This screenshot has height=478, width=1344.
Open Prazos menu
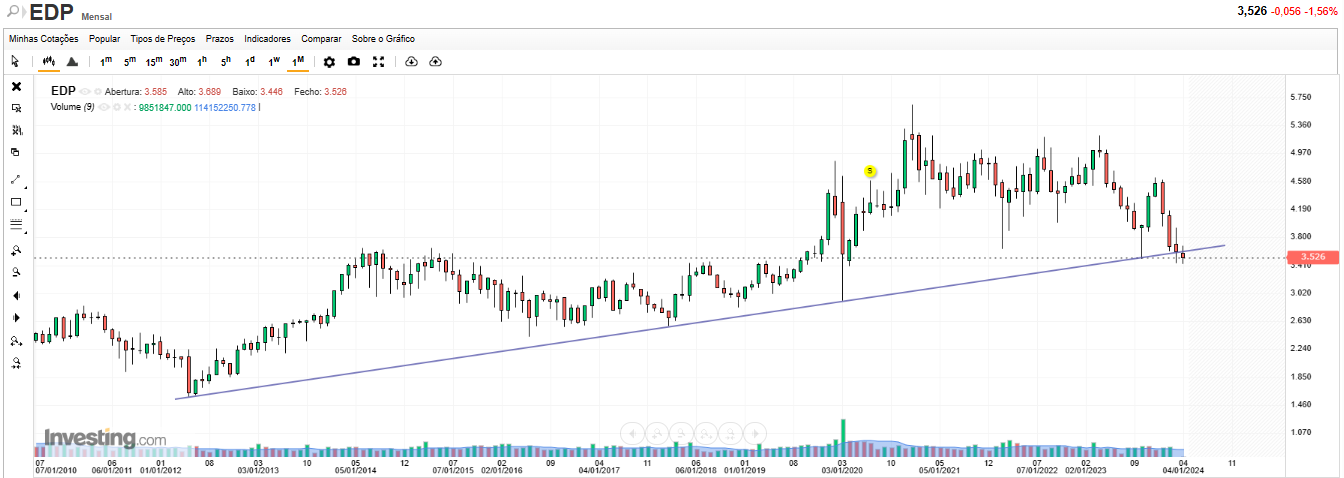(220, 39)
